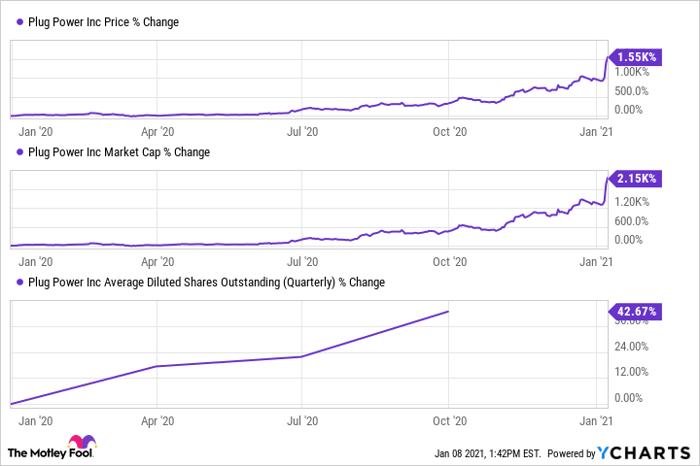Click the "Powered by" text

pos(571,453)
